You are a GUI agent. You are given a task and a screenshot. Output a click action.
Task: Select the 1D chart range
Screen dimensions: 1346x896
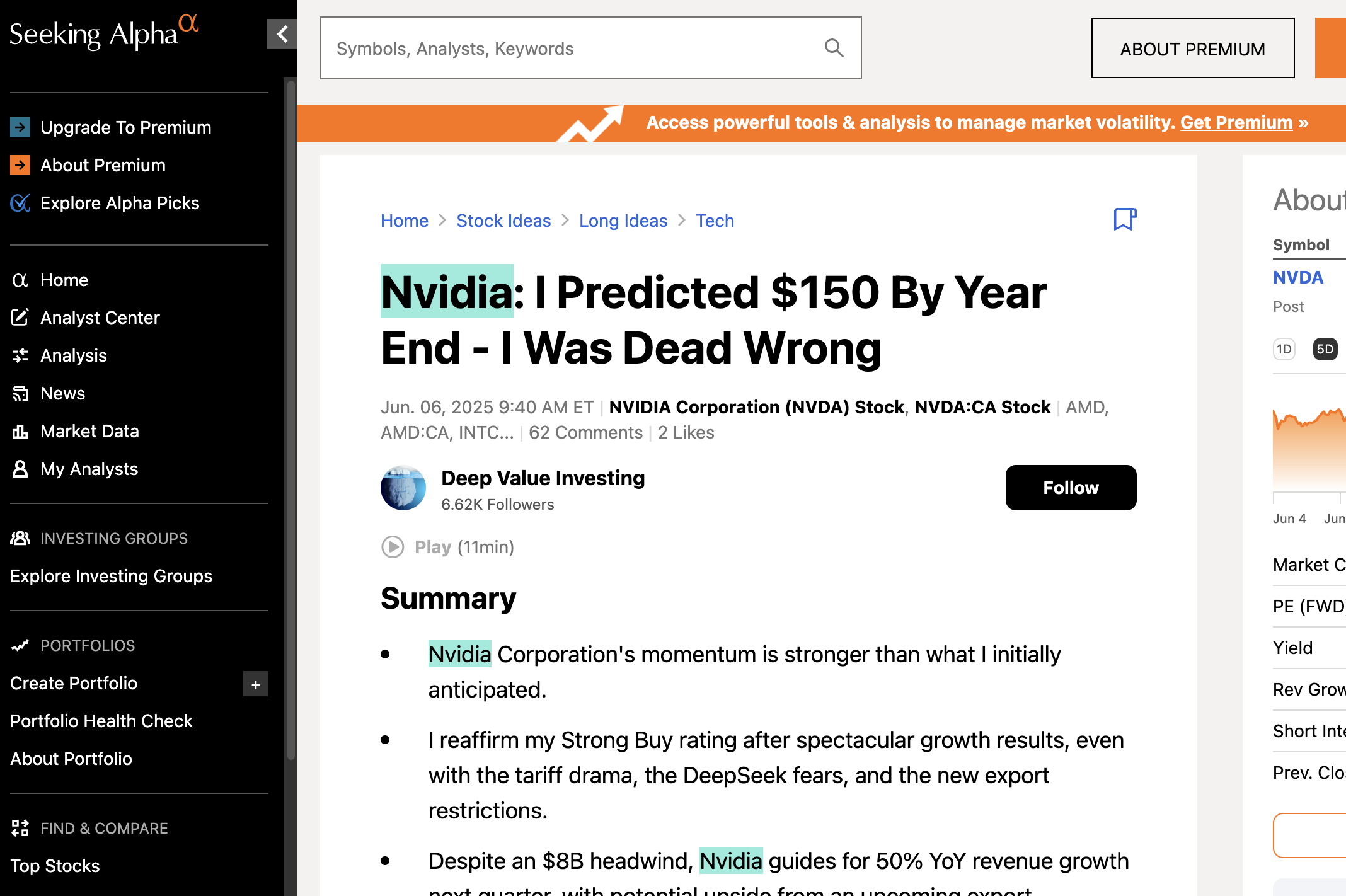click(x=1284, y=349)
